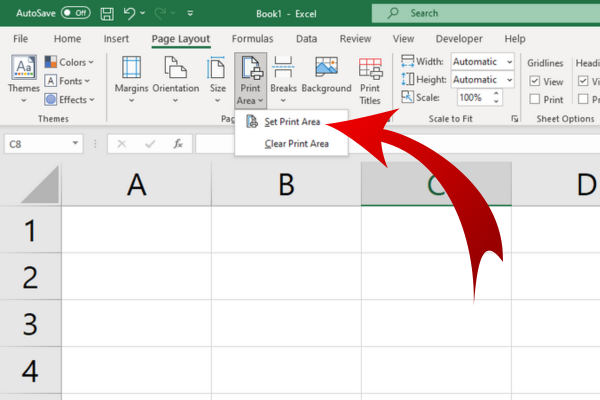Open the Formulas tab
This screenshot has height=400, width=600.
pyautogui.click(x=253, y=39)
